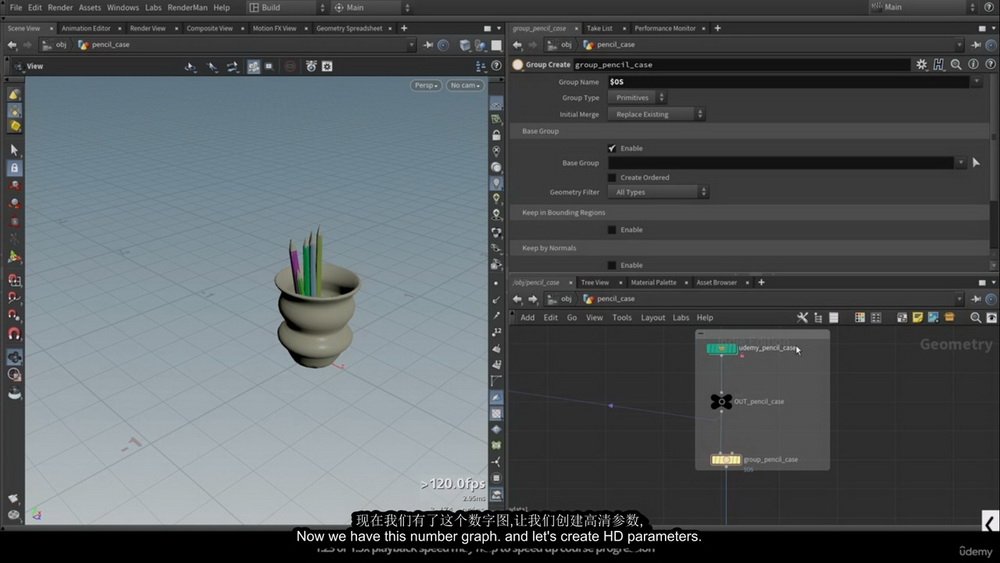The image size is (1000, 563).
Task: Open Geometry Filter All Types dropdown
Action: [x=658, y=192]
